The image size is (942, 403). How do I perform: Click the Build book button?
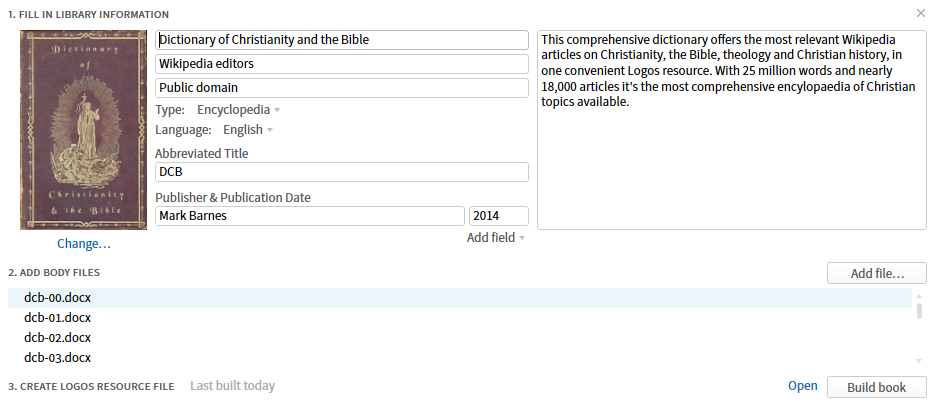[877, 387]
